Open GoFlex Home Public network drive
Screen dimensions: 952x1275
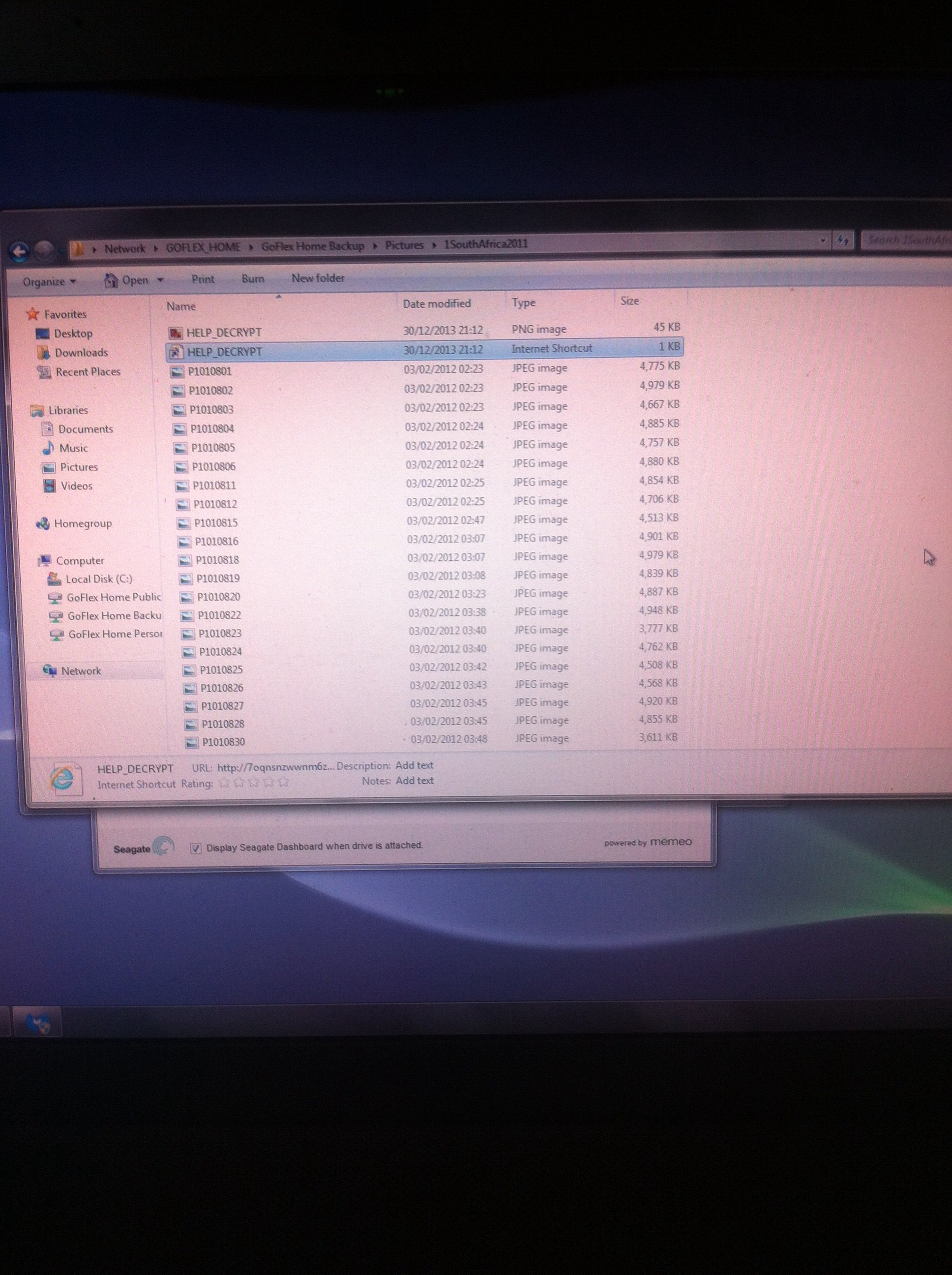113,597
